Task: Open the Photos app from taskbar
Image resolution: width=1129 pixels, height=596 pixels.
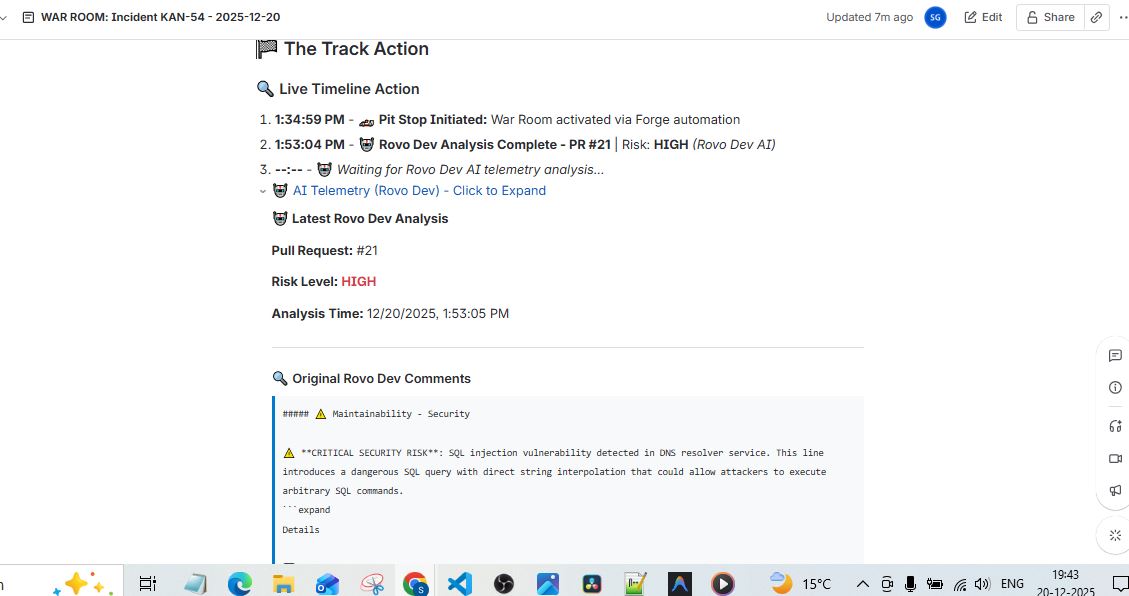Action: point(547,583)
